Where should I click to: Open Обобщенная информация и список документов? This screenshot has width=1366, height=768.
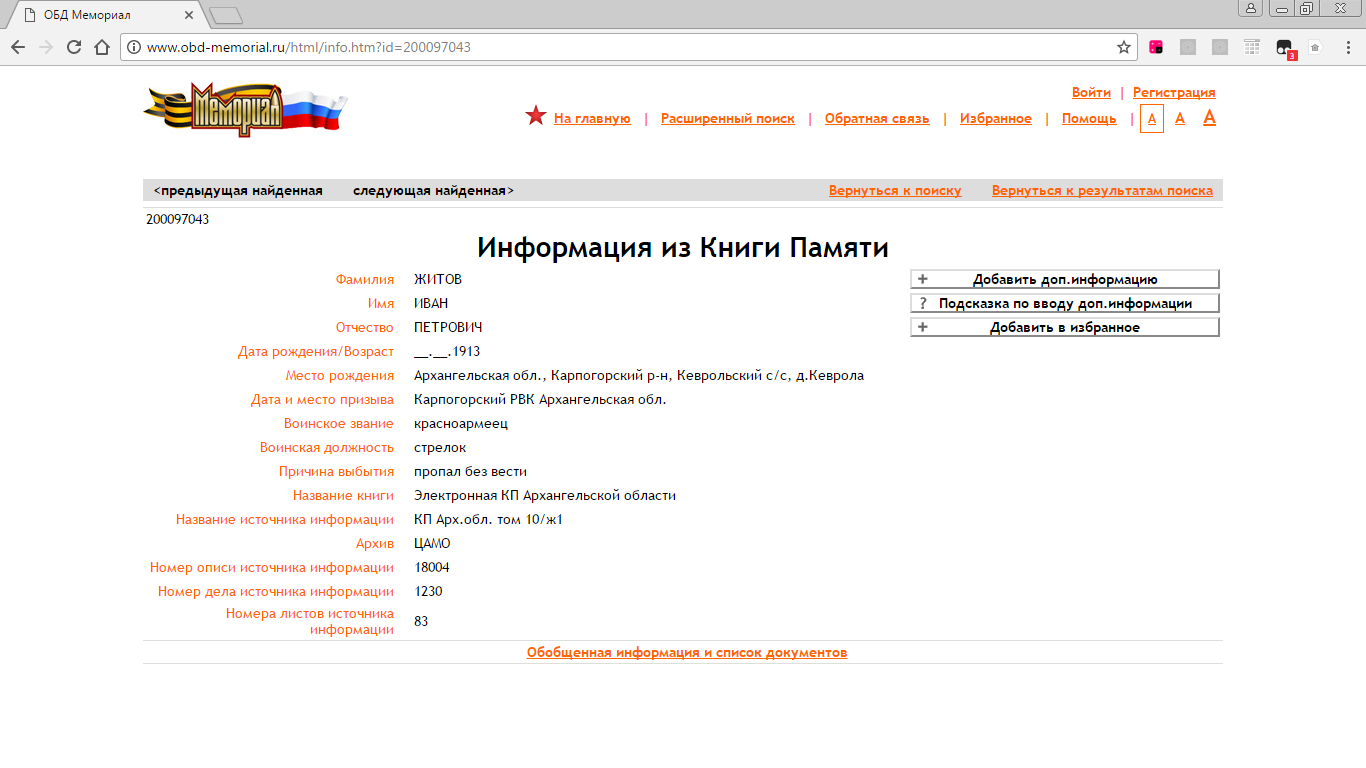pos(687,653)
